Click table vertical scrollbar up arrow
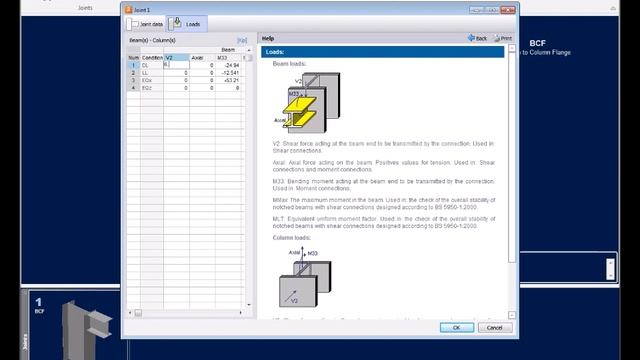This screenshot has width=640, height=360. 249,50
